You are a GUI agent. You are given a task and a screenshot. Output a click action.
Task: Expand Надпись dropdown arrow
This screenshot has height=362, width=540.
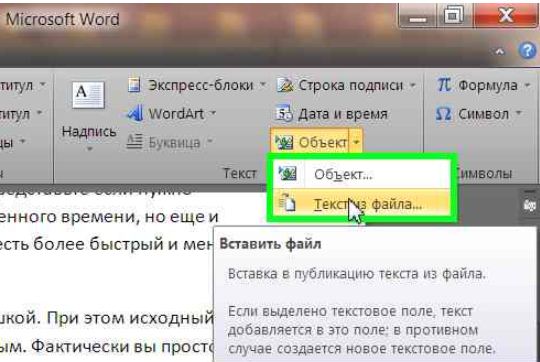tap(90, 149)
